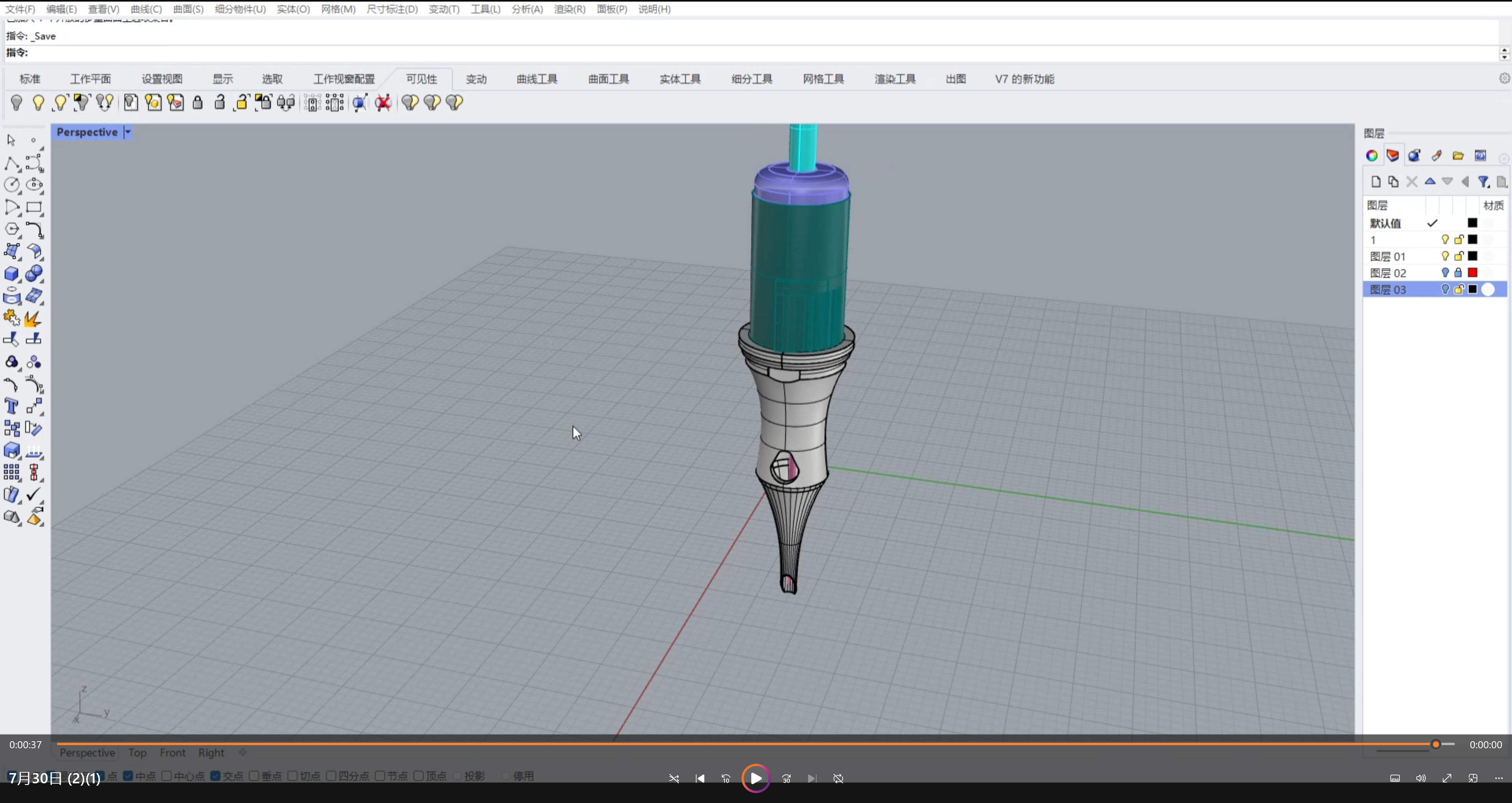Move layer down with gray triangle
The height and width of the screenshot is (803, 1512).
pyautogui.click(x=1447, y=181)
